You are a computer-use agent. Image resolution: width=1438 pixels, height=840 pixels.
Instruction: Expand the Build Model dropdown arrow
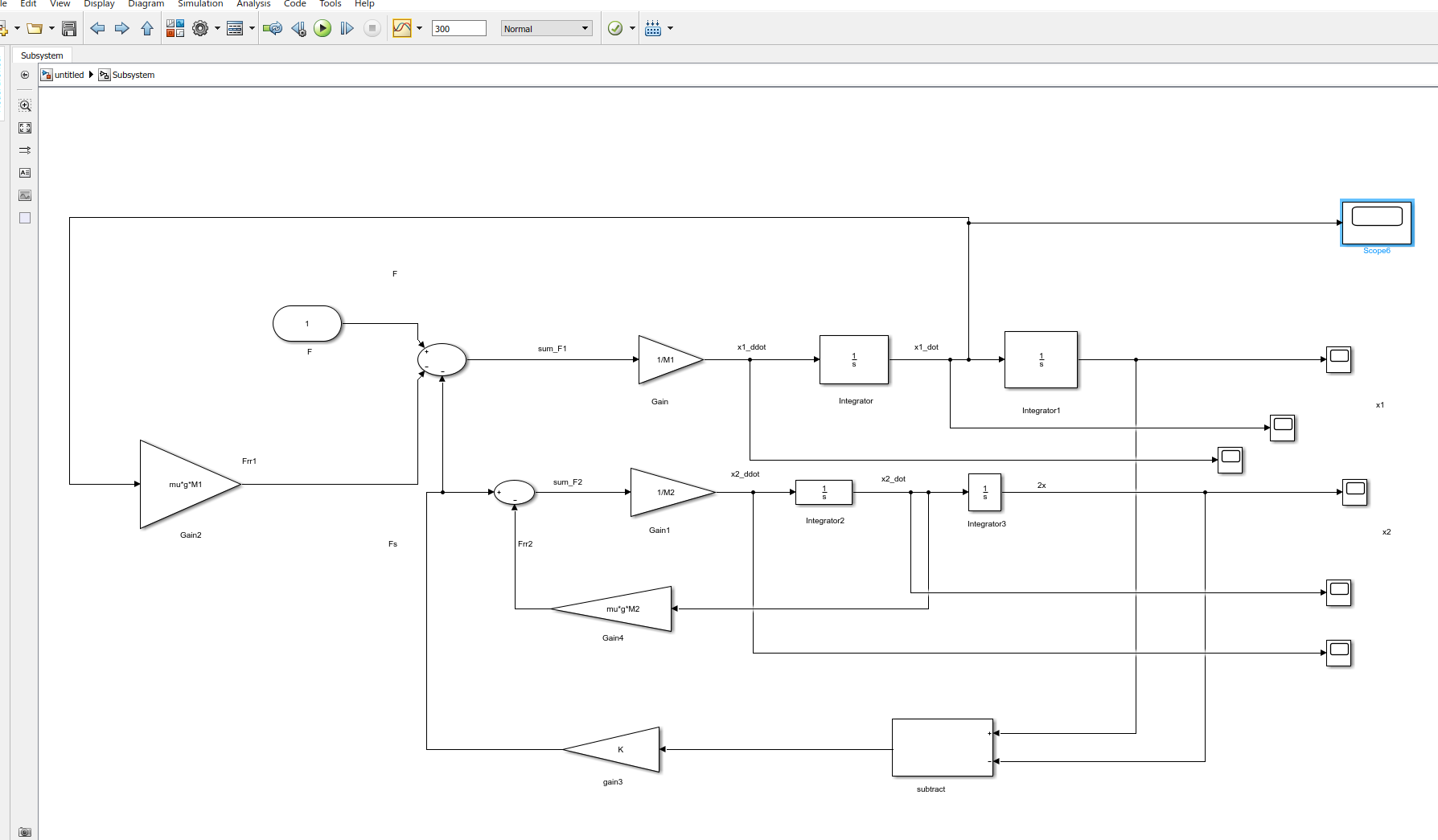(670, 29)
